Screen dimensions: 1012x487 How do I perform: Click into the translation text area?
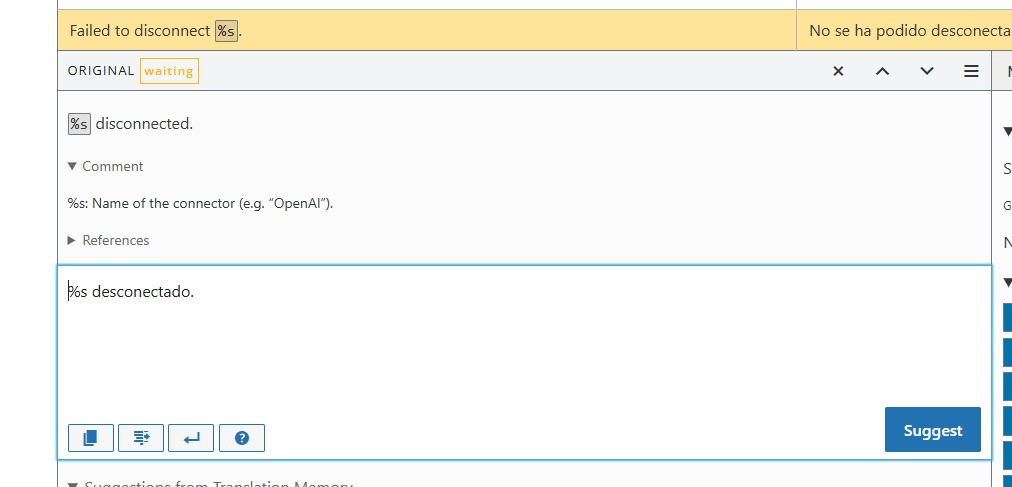coord(520,340)
